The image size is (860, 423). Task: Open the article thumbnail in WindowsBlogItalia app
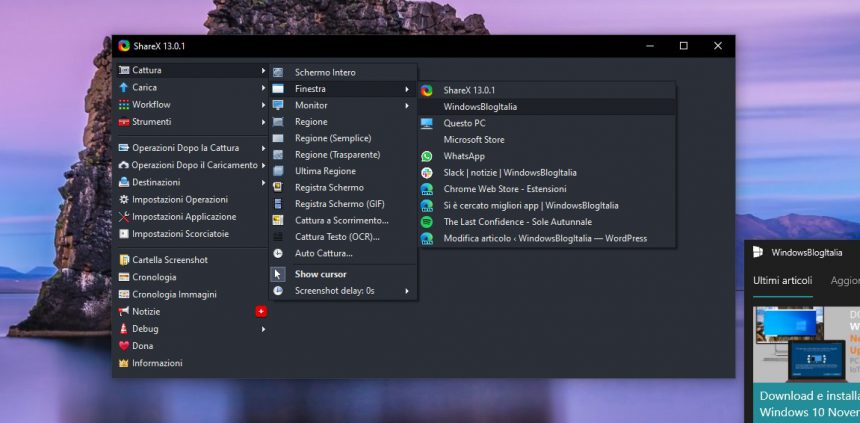click(806, 344)
